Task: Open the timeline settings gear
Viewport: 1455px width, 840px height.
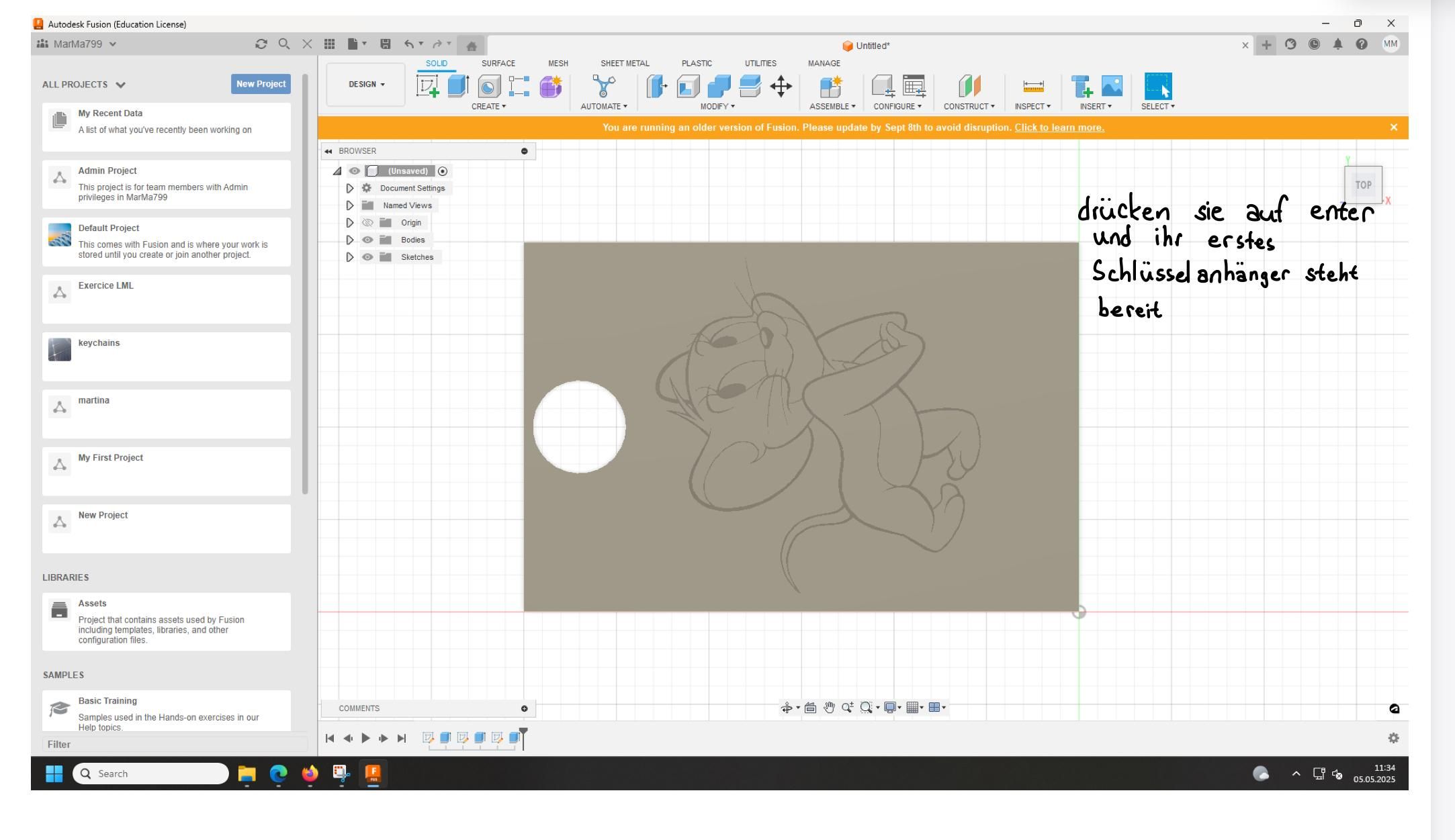Action: click(1393, 738)
